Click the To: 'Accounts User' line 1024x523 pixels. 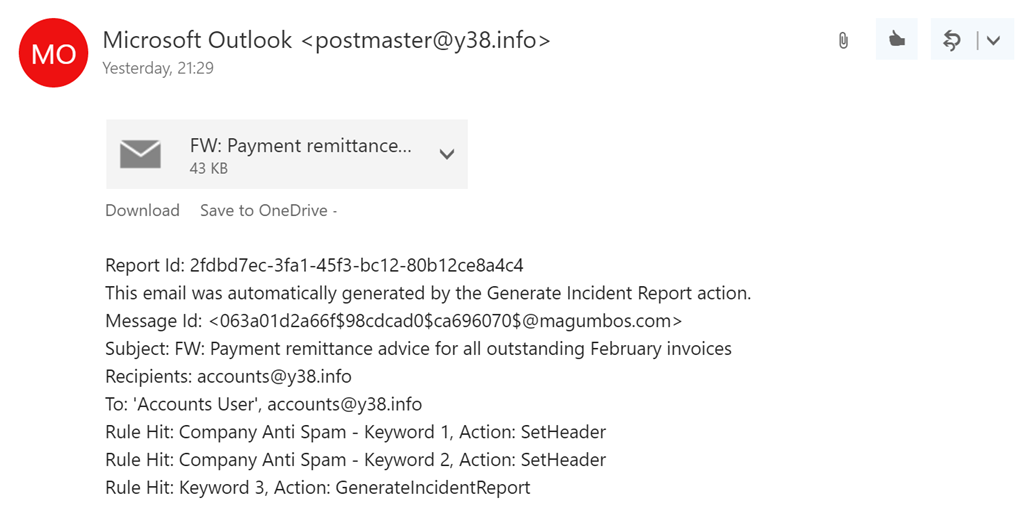coord(263,405)
